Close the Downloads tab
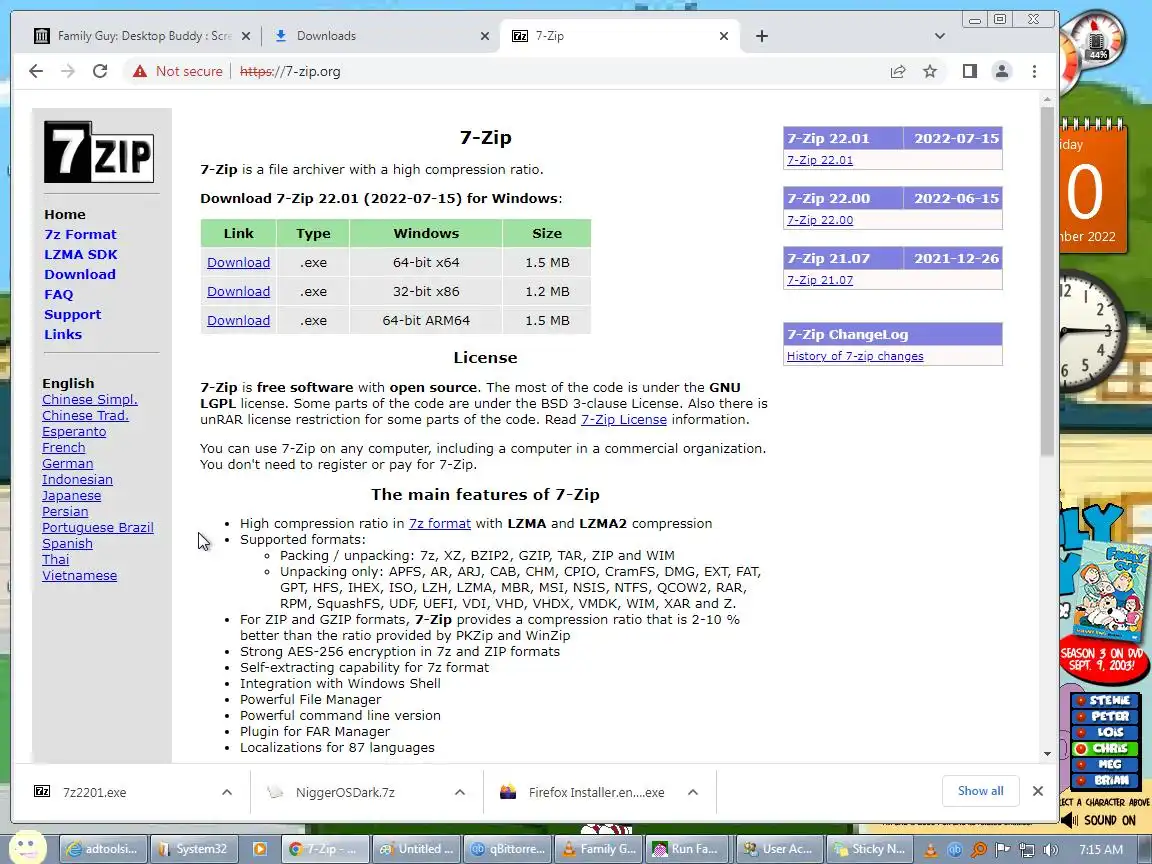Screen dimensions: 1152x864 484,36
